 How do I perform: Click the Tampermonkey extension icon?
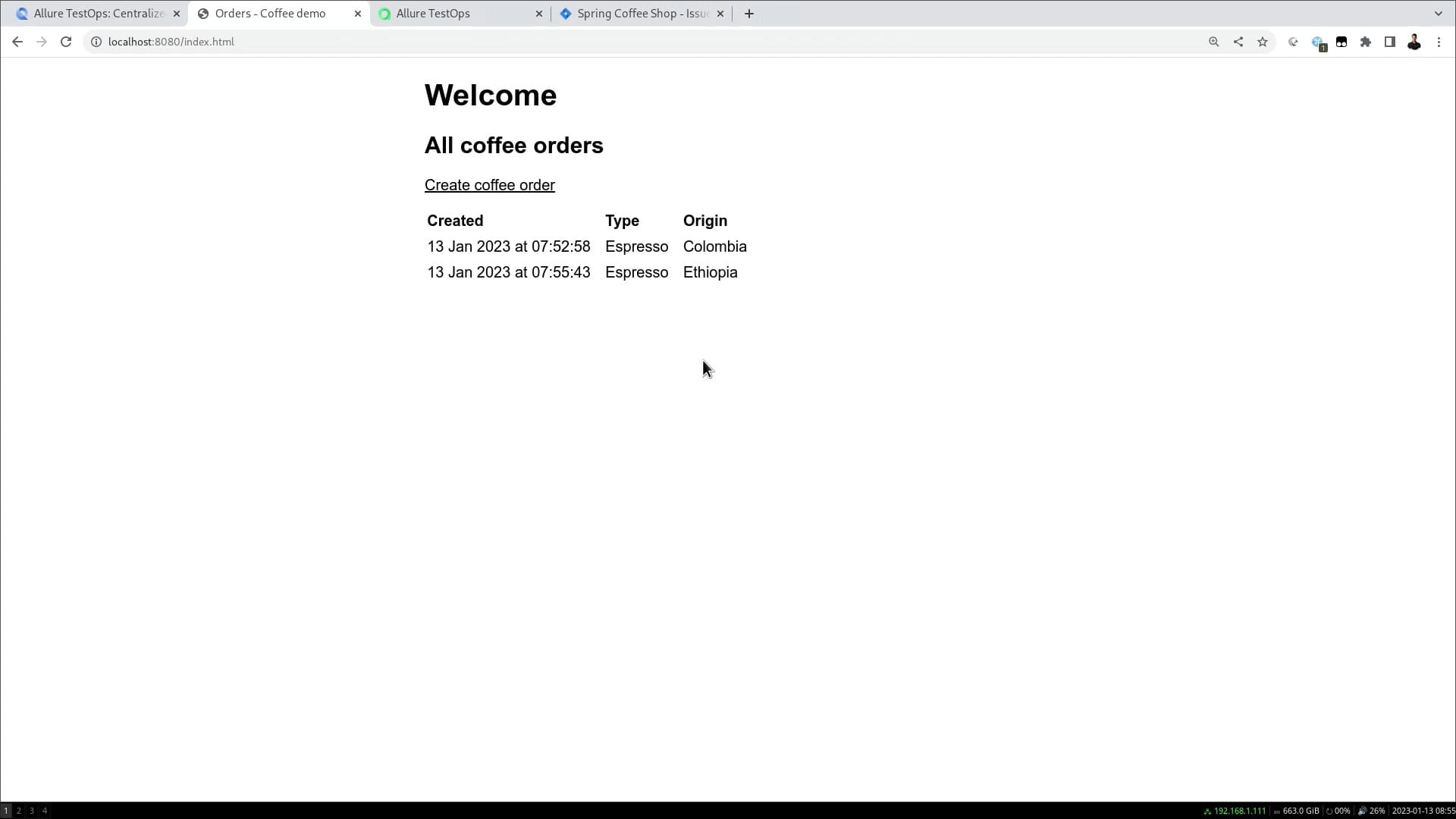[x=1341, y=42]
